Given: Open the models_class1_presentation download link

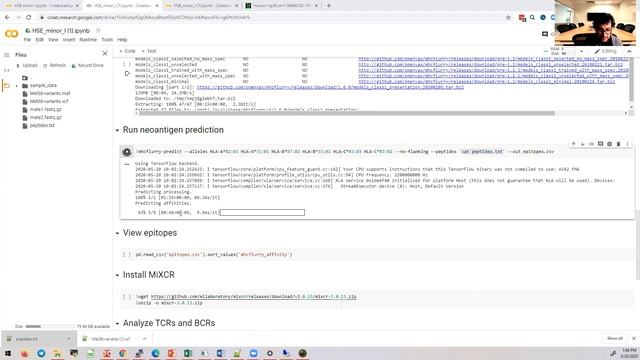Looking at the screenshot, I should tap(330, 87).
